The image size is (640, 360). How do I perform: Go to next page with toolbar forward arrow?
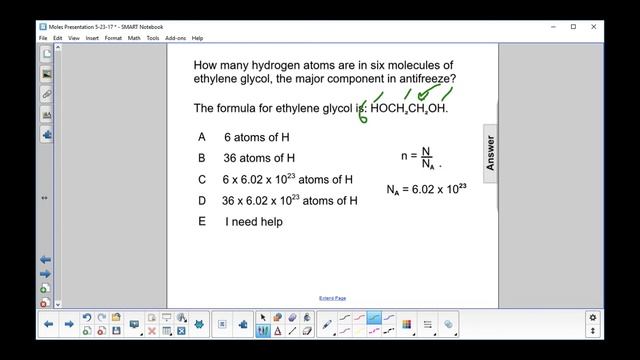[69, 324]
